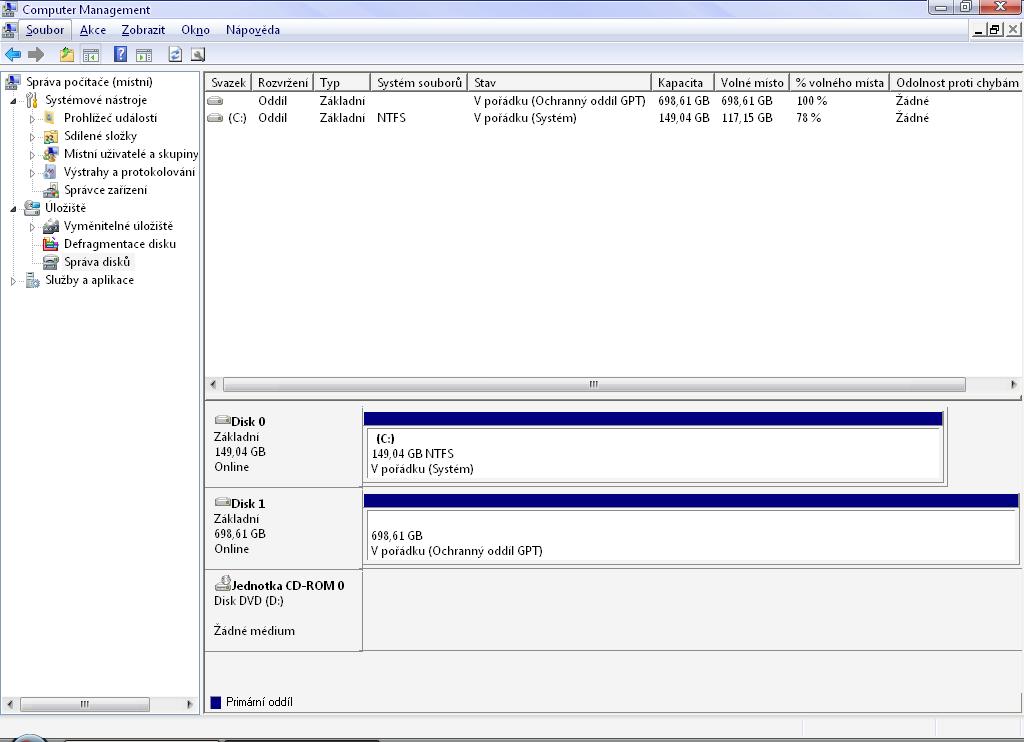Expand the Výstrahy a protokolování node
This screenshot has width=1024, height=742.
(32, 173)
